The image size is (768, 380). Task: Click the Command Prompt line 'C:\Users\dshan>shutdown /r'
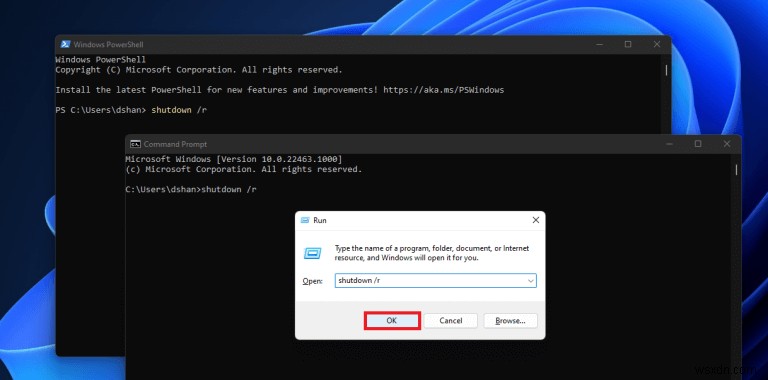tap(191, 190)
